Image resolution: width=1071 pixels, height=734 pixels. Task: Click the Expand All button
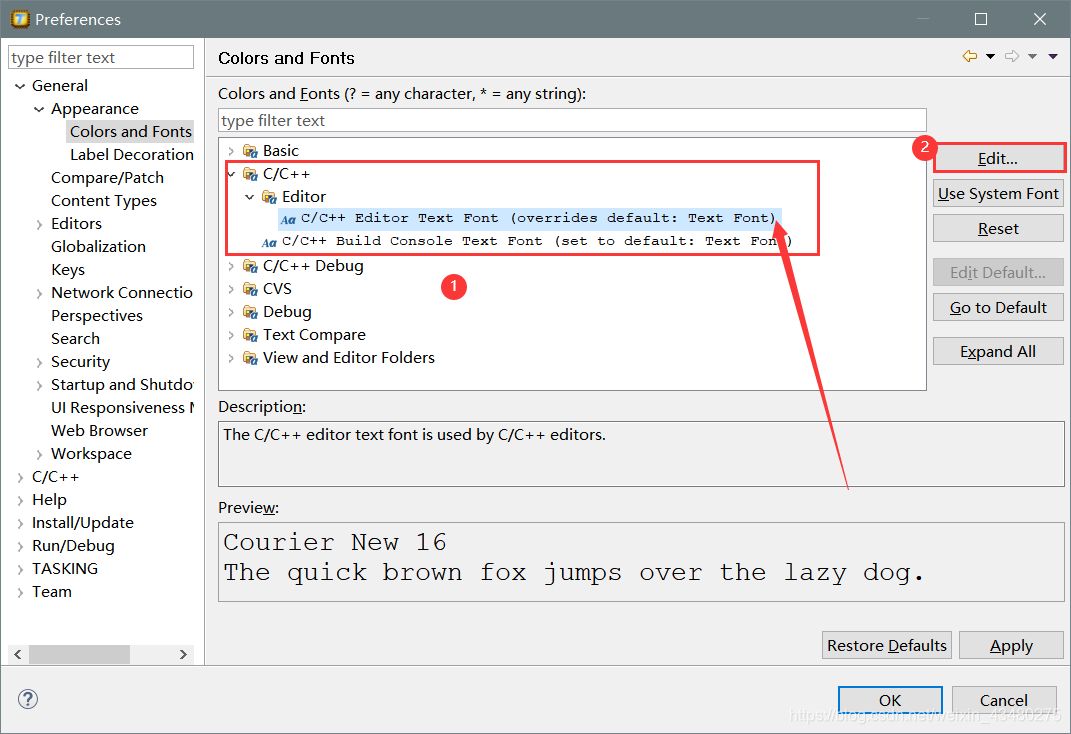998,352
